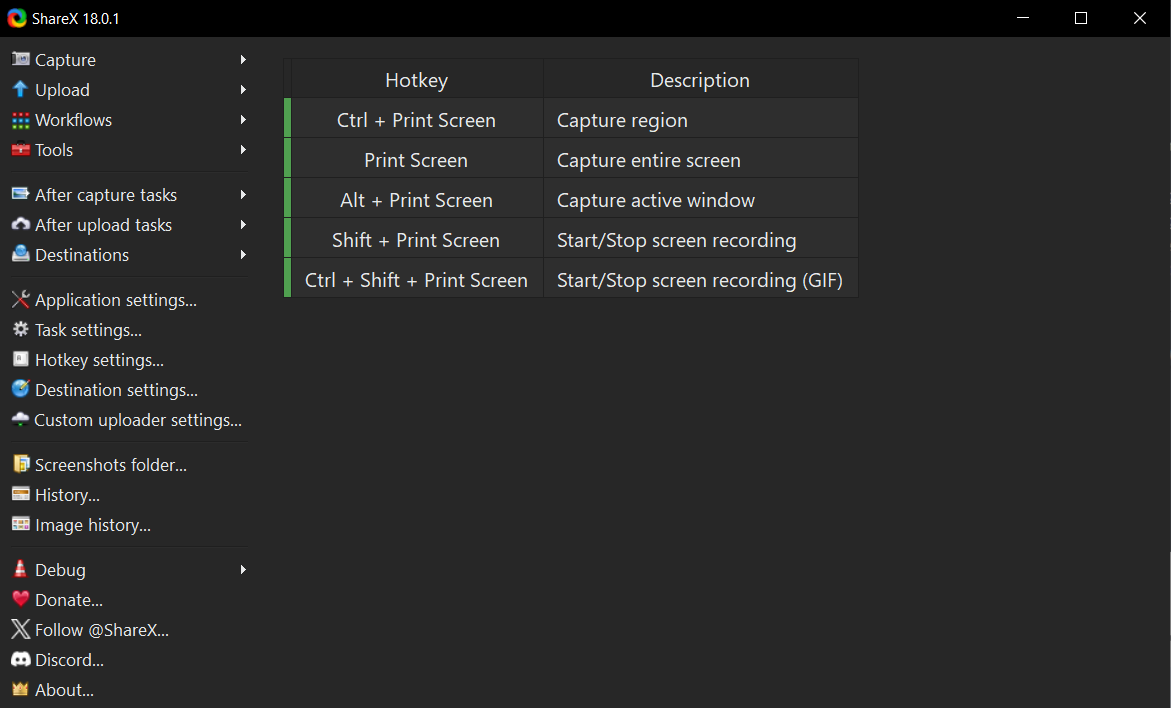This screenshot has width=1171, height=708.
Task: Click the After capture tasks icon
Action: [x=20, y=194]
